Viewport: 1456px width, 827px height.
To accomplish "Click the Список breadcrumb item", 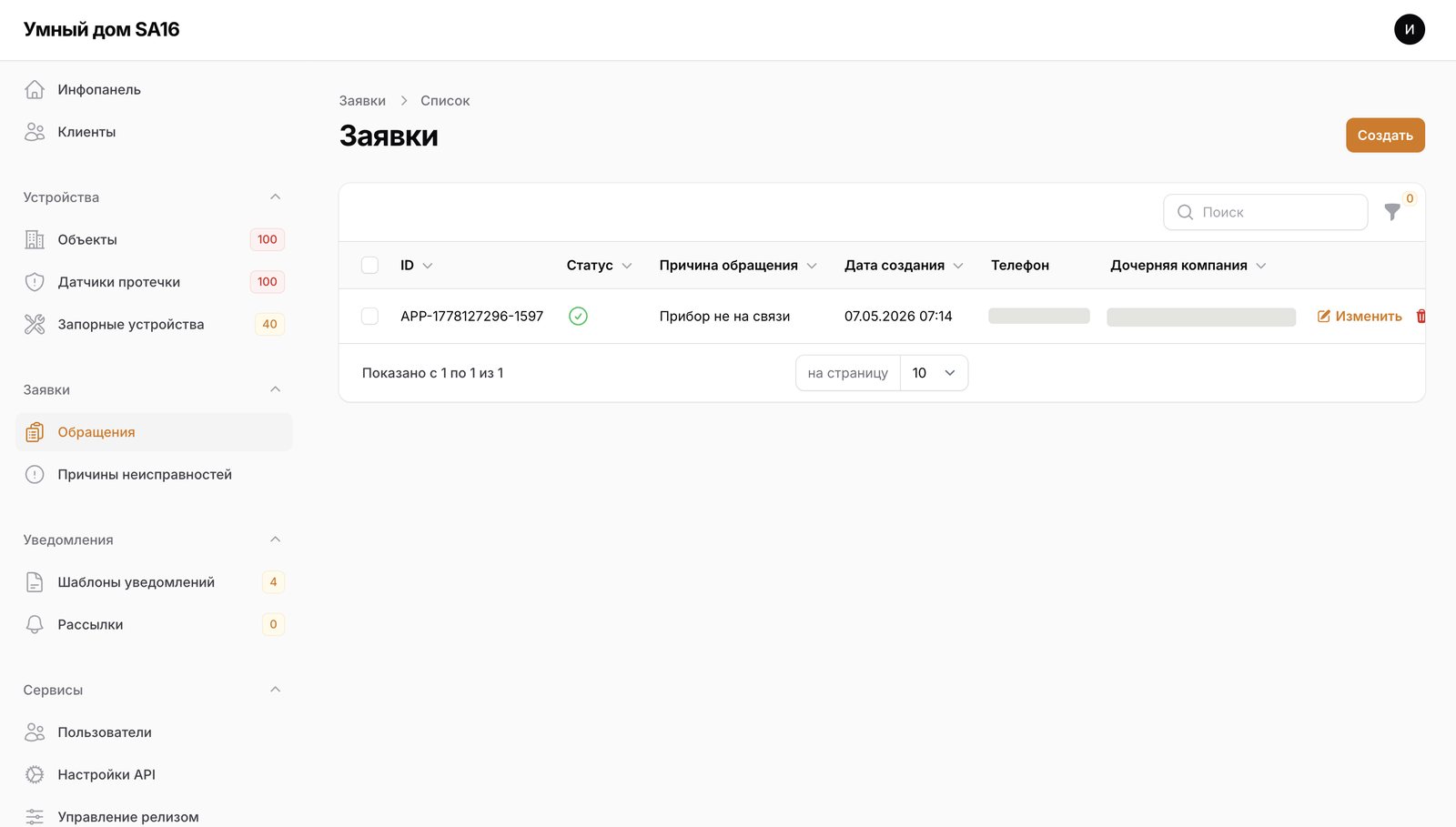I will pos(445,101).
